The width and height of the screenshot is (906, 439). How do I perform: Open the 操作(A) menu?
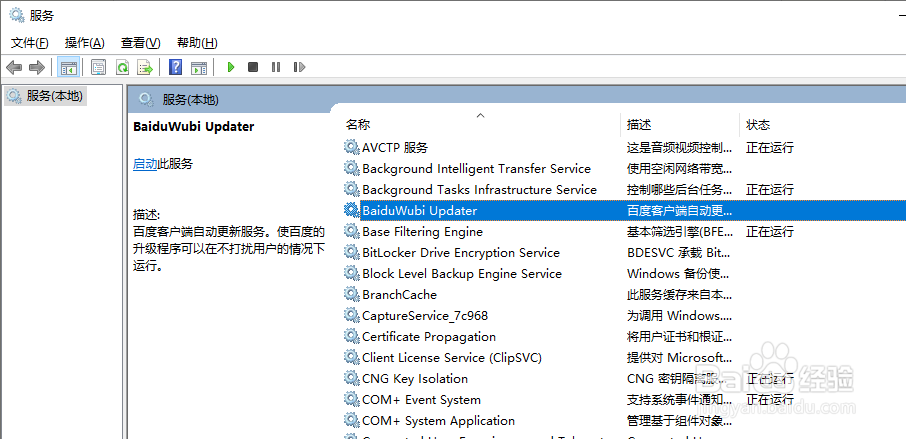(84, 43)
